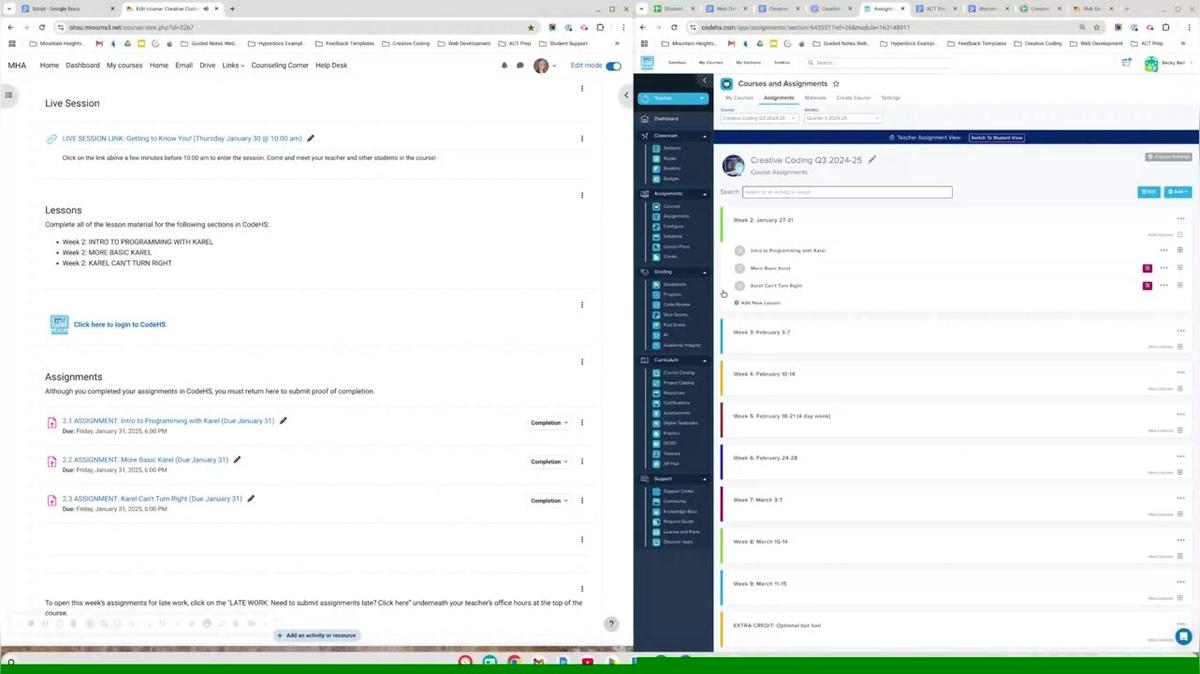The image size is (1200, 674).
Task: Disable Edit mode on the Moodle course page
Action: coord(613,65)
